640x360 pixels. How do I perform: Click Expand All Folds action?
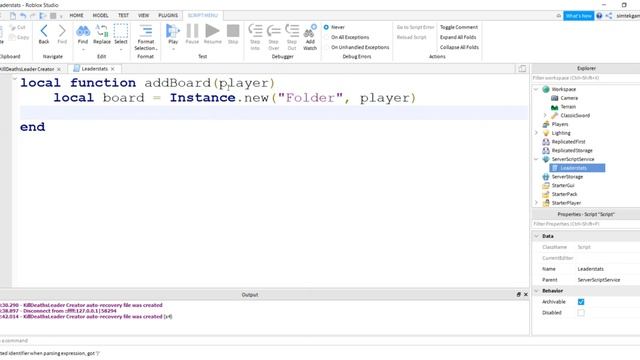pos(458,37)
